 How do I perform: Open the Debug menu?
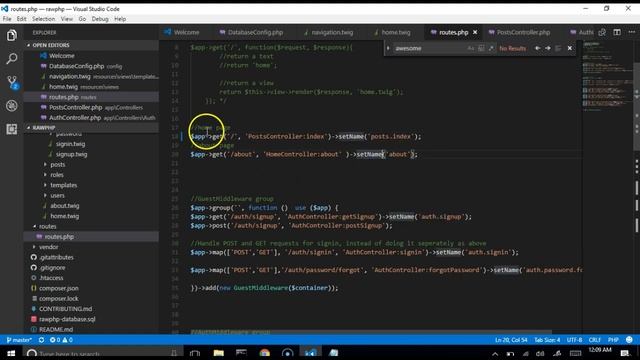point(100,19)
